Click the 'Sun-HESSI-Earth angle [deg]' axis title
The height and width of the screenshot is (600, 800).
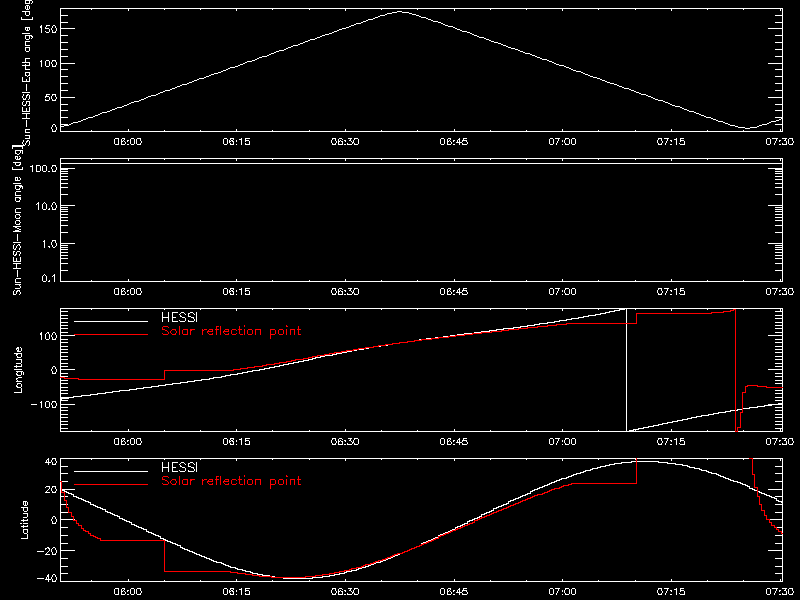pos(27,71)
